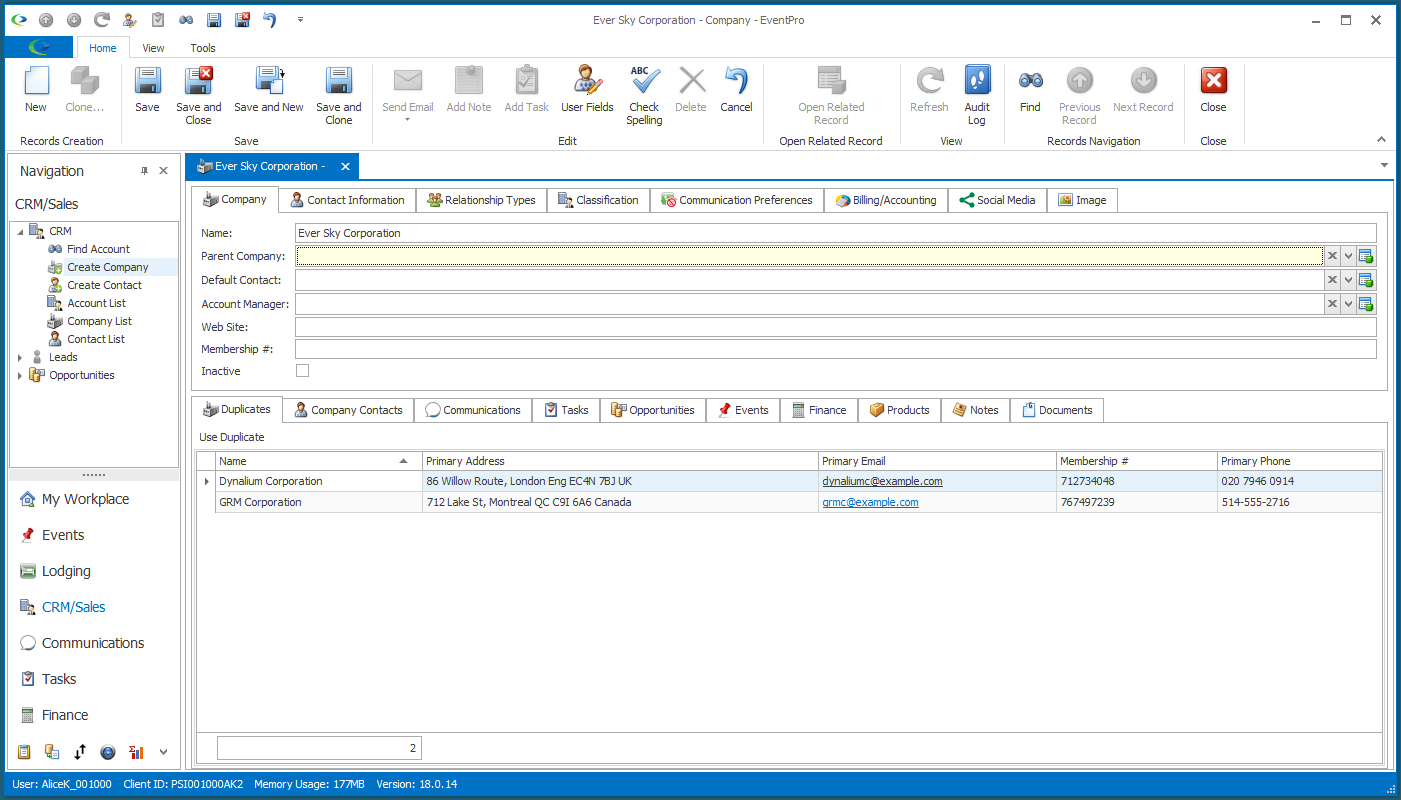Open the Classification tab
This screenshot has height=800, width=1401.
[x=598, y=200]
